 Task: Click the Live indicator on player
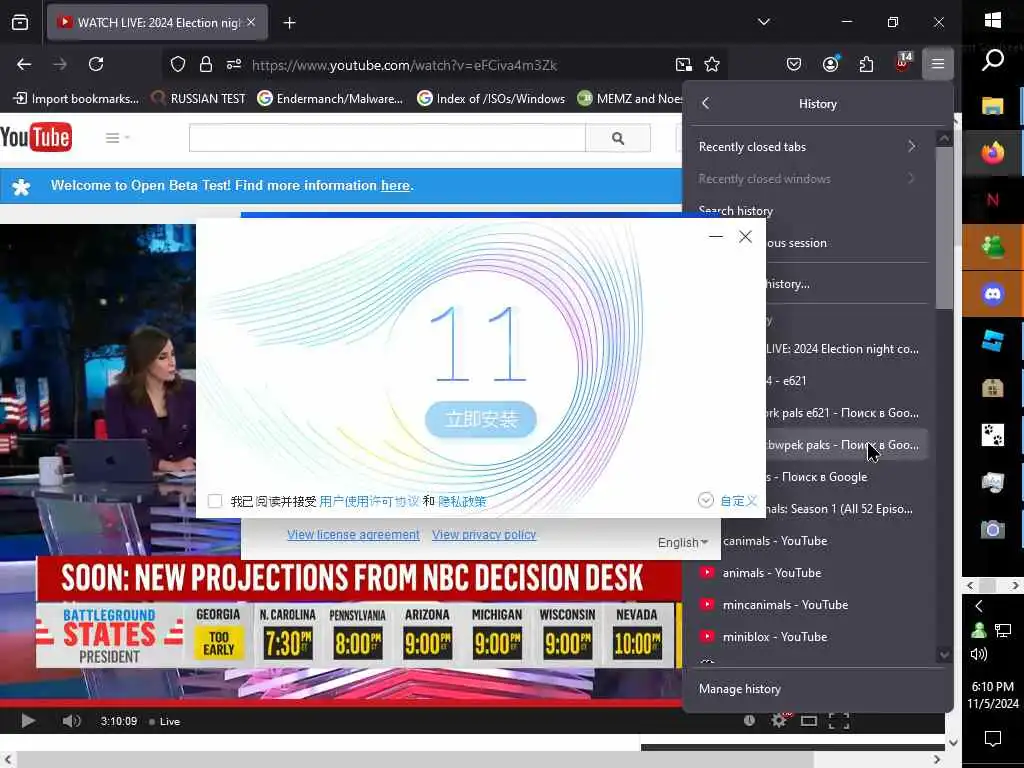point(165,722)
